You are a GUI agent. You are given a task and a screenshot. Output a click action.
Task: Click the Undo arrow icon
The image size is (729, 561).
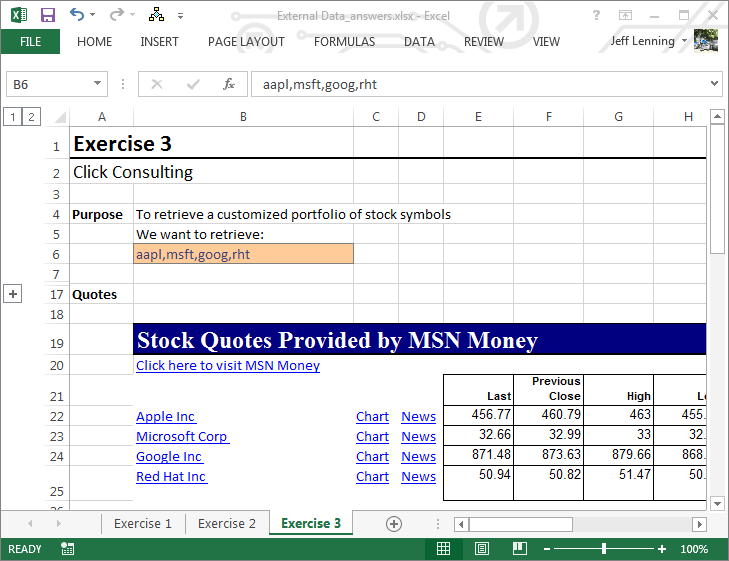tap(78, 15)
